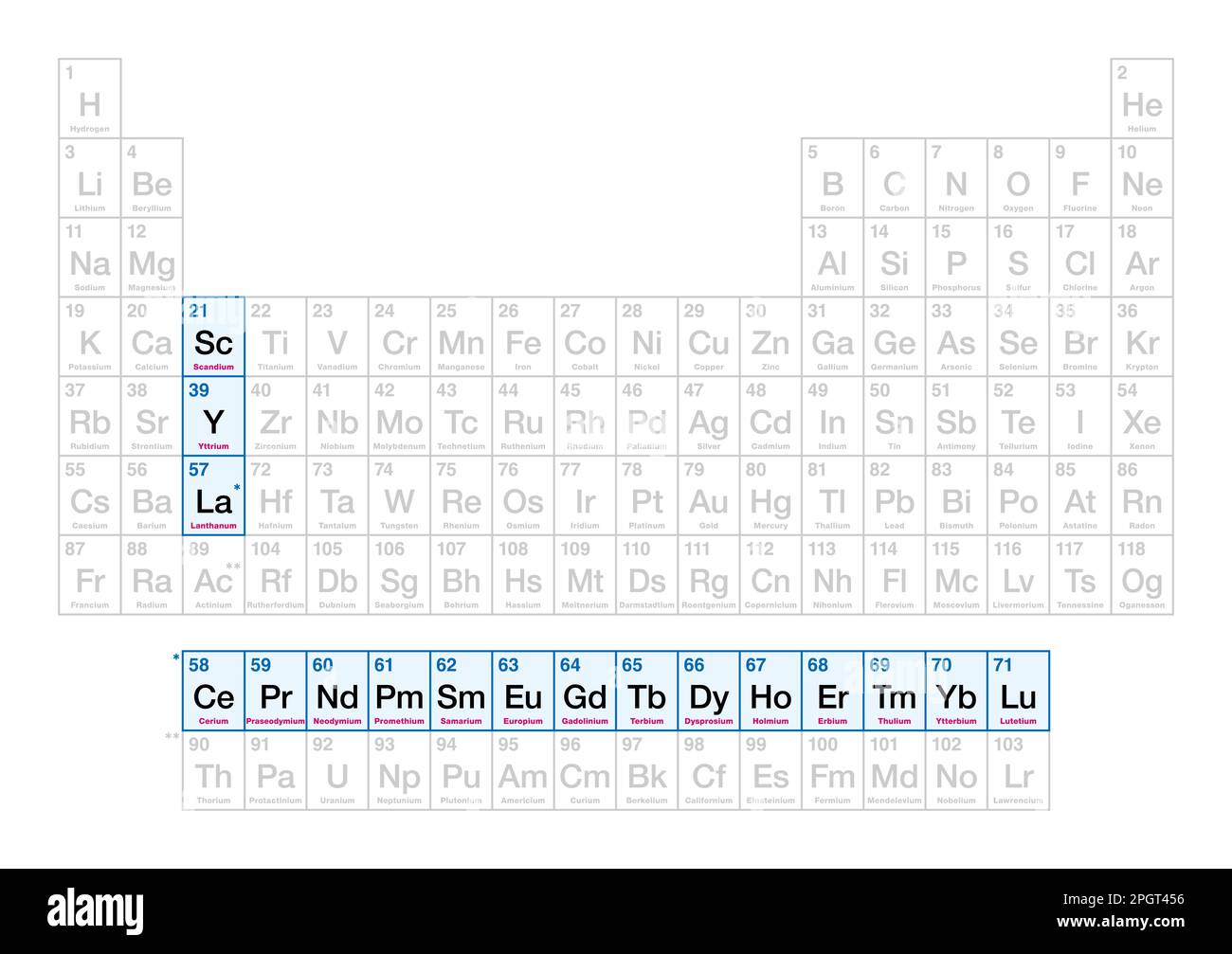The width and height of the screenshot is (1232, 954).
Task: Select the Oganesson (Og) cell
Action: coord(1142,575)
